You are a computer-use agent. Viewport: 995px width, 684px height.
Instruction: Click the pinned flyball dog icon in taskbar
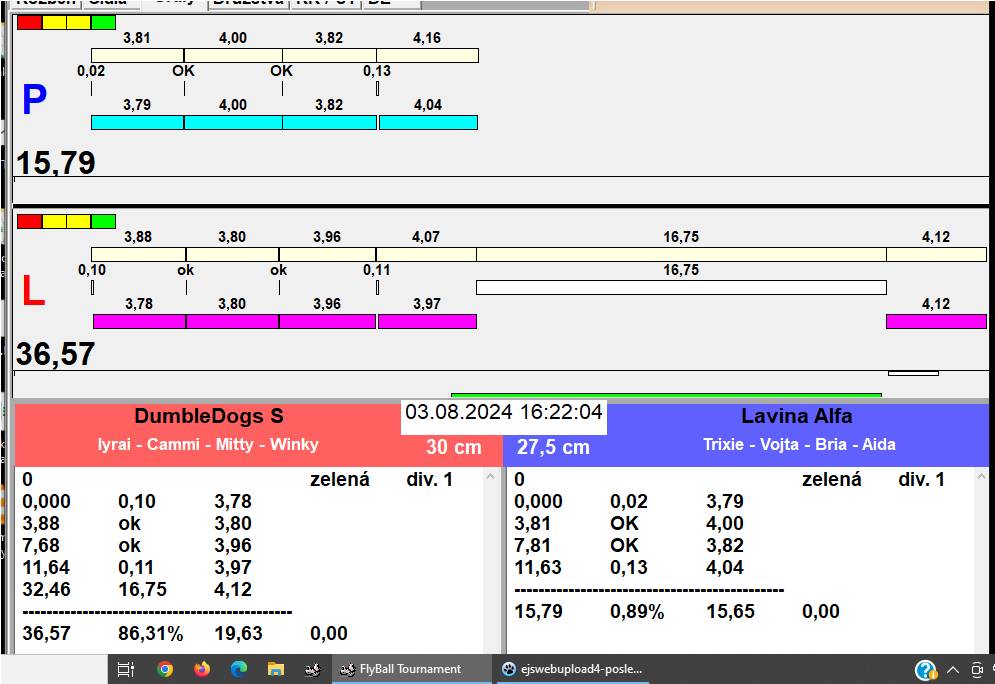(x=311, y=669)
